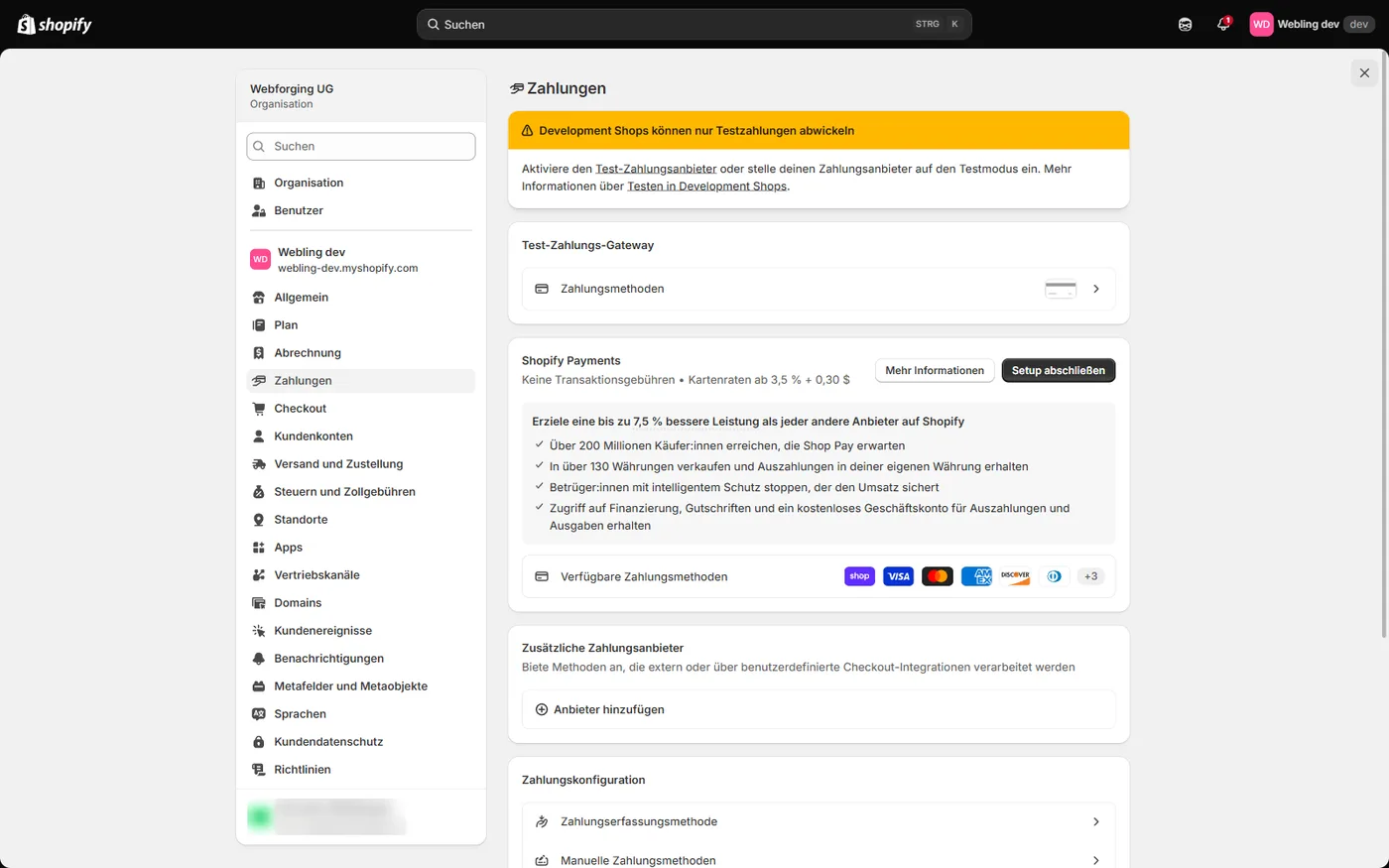The height and width of the screenshot is (868, 1389).
Task: Click the Steuern und Zollgebühren icon
Action: [259, 492]
